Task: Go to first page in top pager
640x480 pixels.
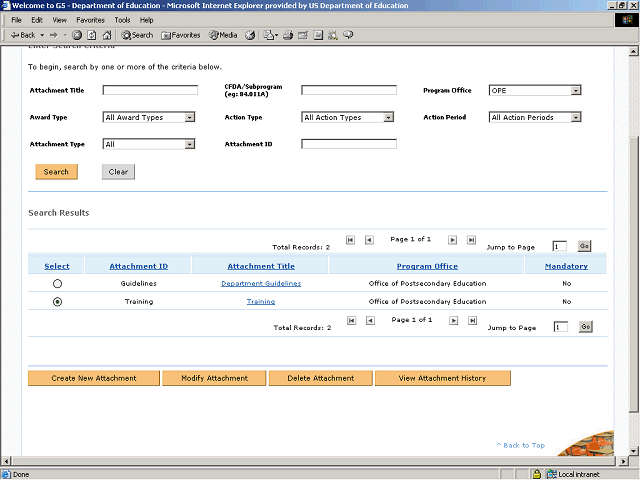Action: (350, 240)
